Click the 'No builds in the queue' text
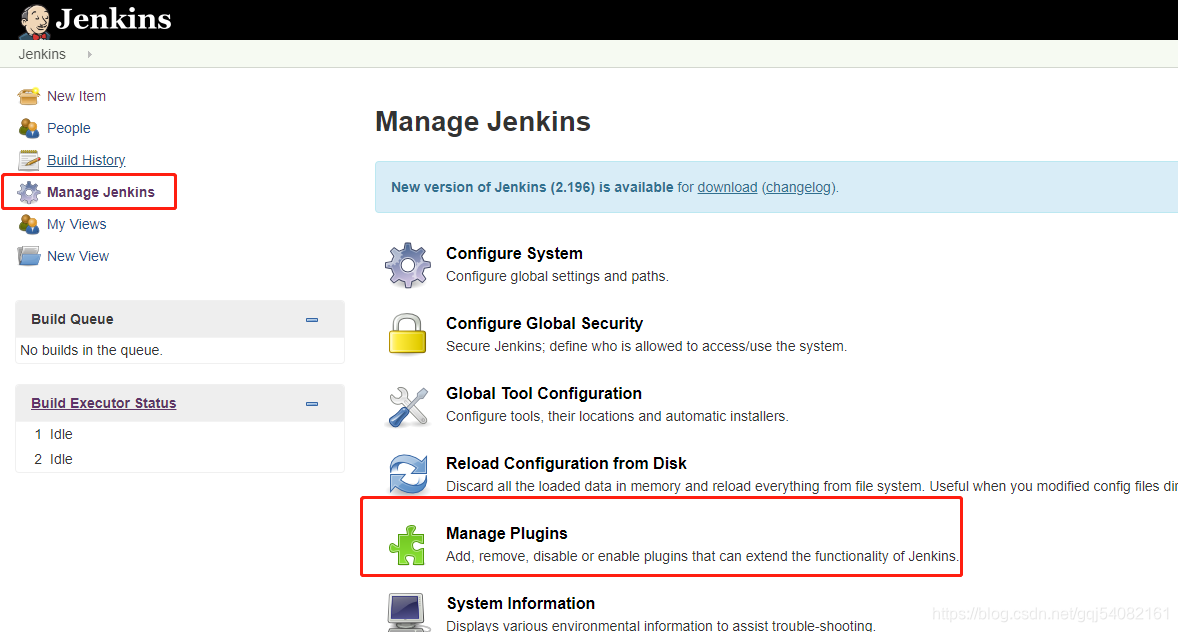1178x632 pixels. pyautogui.click(x=92, y=350)
